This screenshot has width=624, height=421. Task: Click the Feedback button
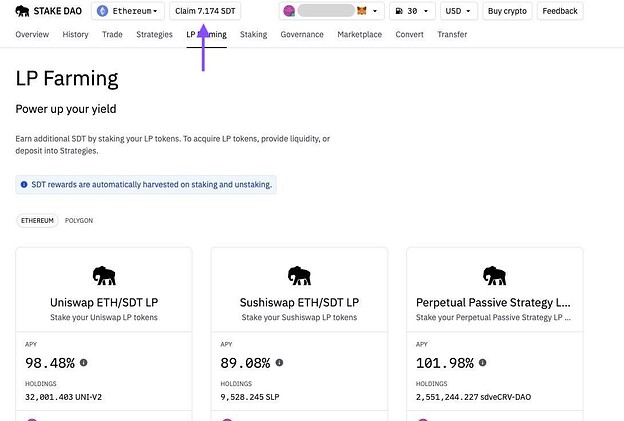[x=560, y=11]
